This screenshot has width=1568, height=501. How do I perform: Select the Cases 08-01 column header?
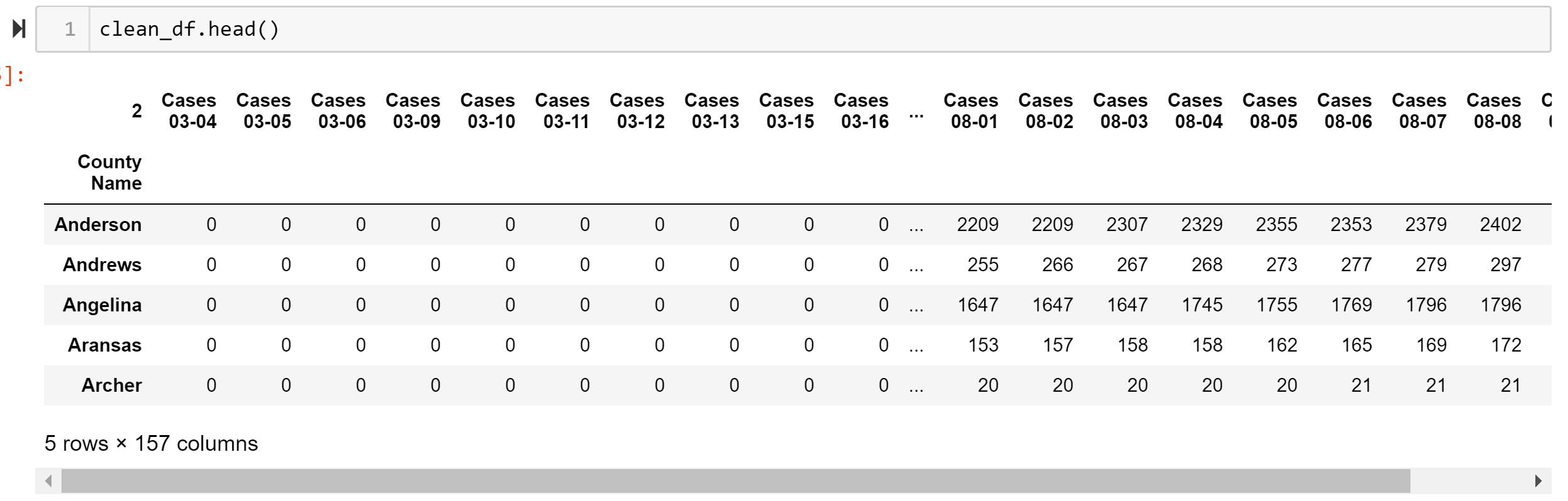click(971, 110)
